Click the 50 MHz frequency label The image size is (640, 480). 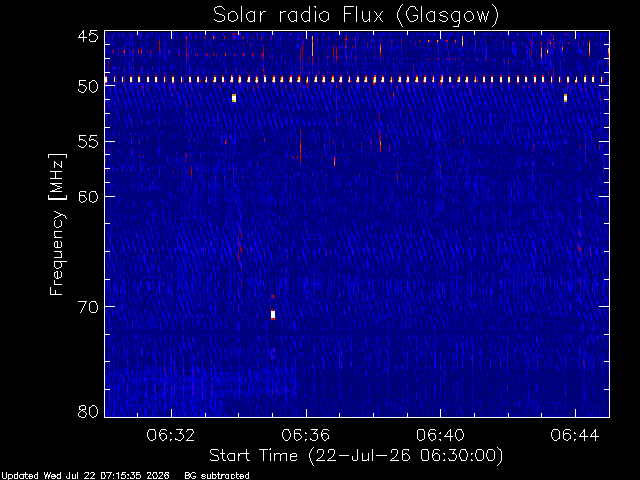88,86
